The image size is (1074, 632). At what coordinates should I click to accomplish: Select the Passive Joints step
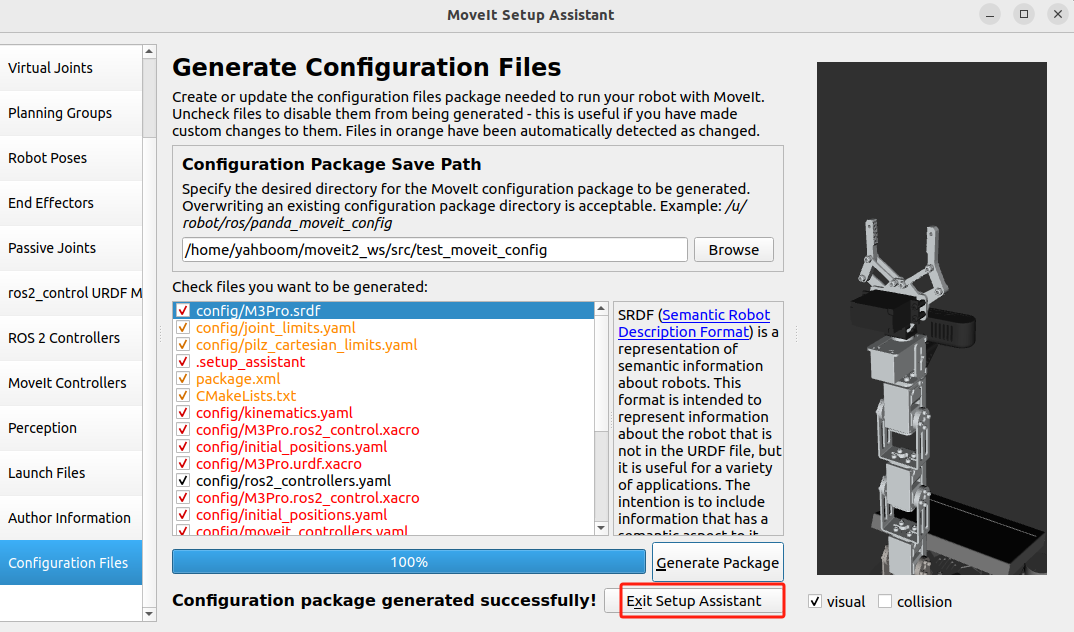pos(71,248)
